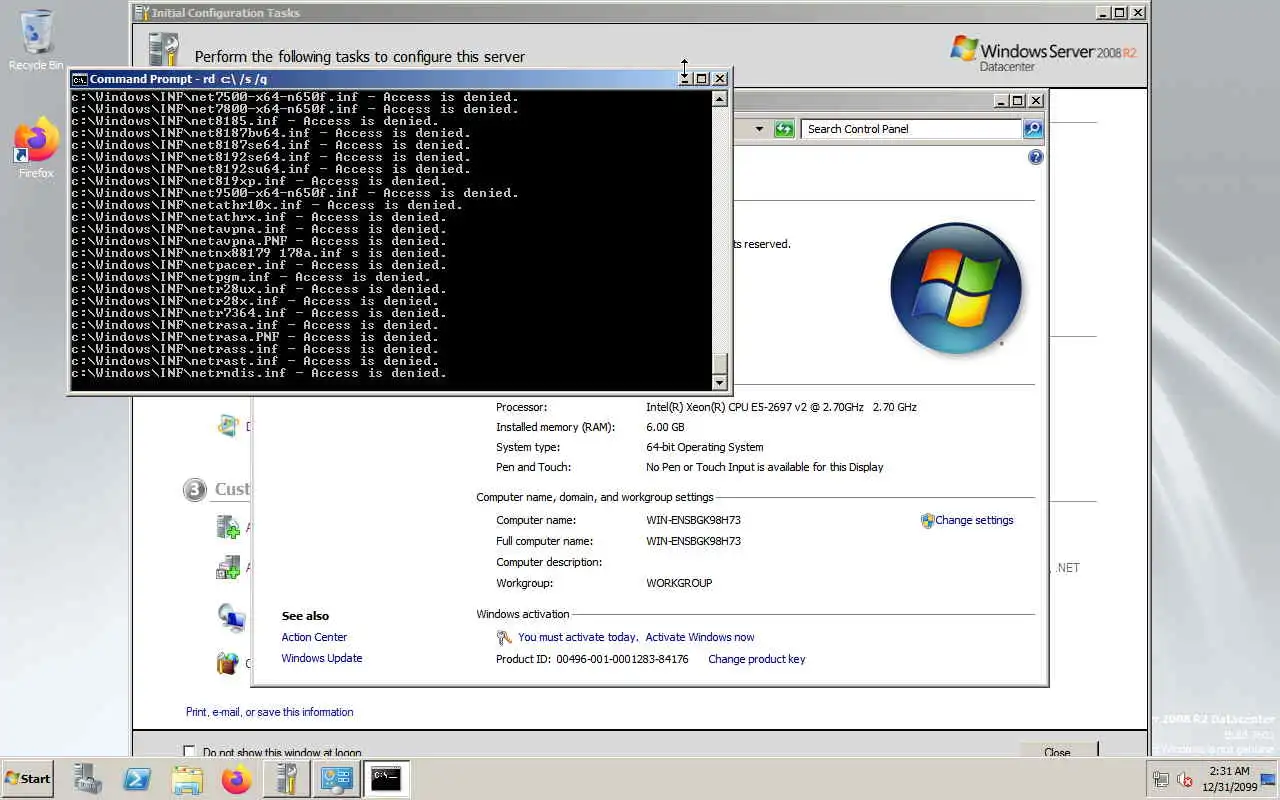Launch Windows PowerShell from the taskbar
This screenshot has width=1280, height=800.
(137, 779)
